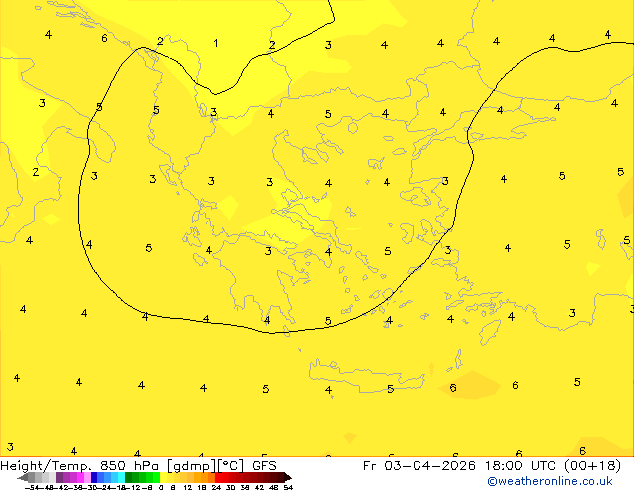This screenshot has width=634, height=490.
Task: Click the bright red swatch at 24 in legend
Action: click(x=218, y=477)
